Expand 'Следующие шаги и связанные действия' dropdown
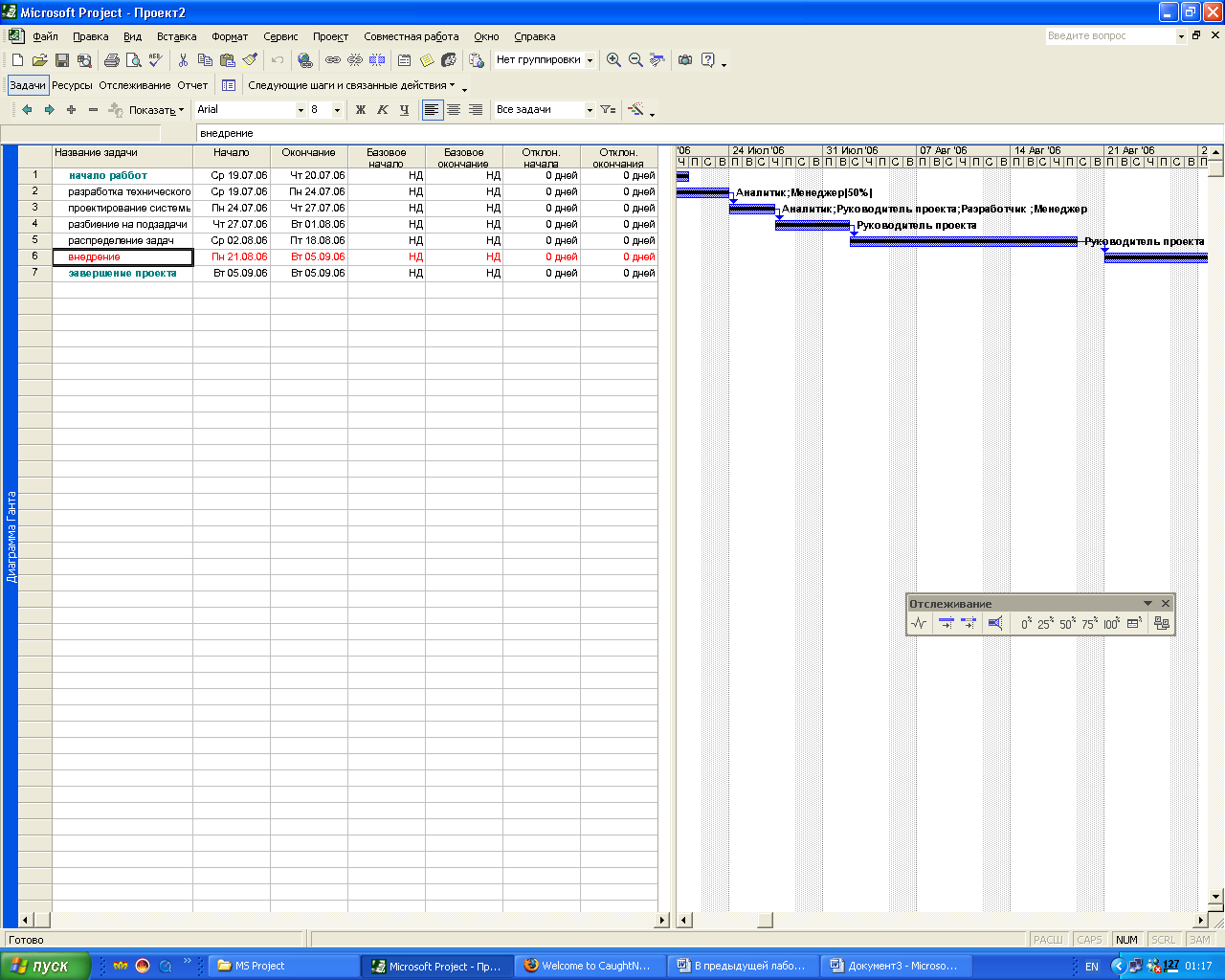Viewport: 1225px width, 980px height. (x=351, y=85)
